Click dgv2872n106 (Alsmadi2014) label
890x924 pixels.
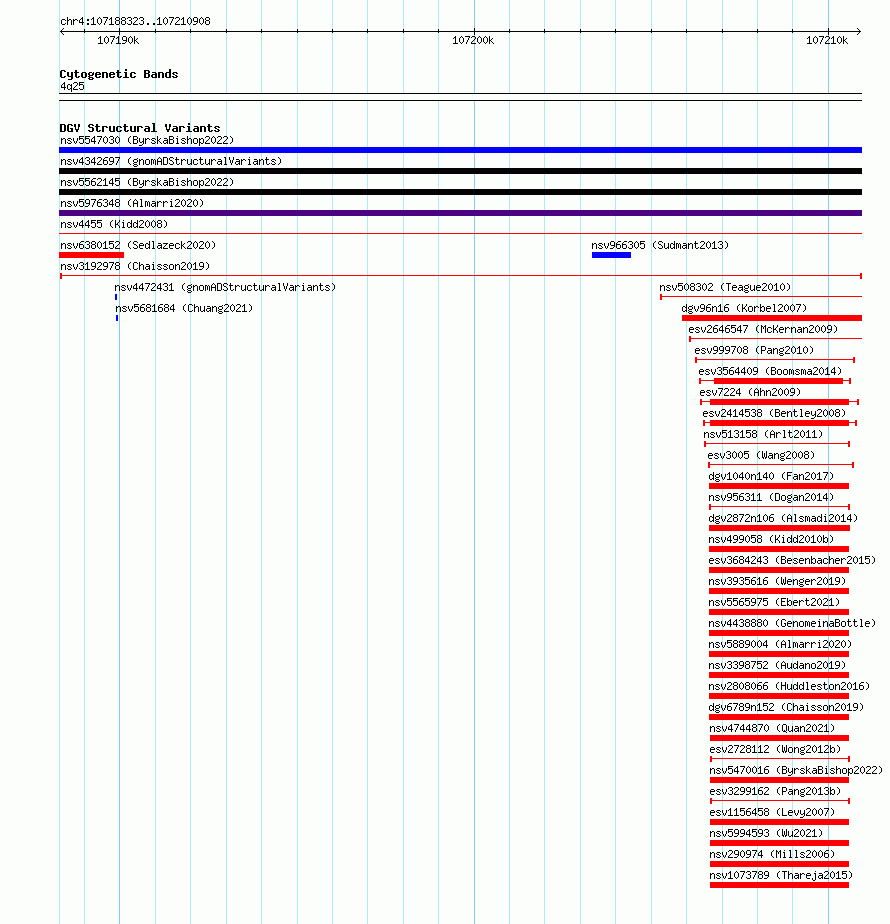click(783, 519)
